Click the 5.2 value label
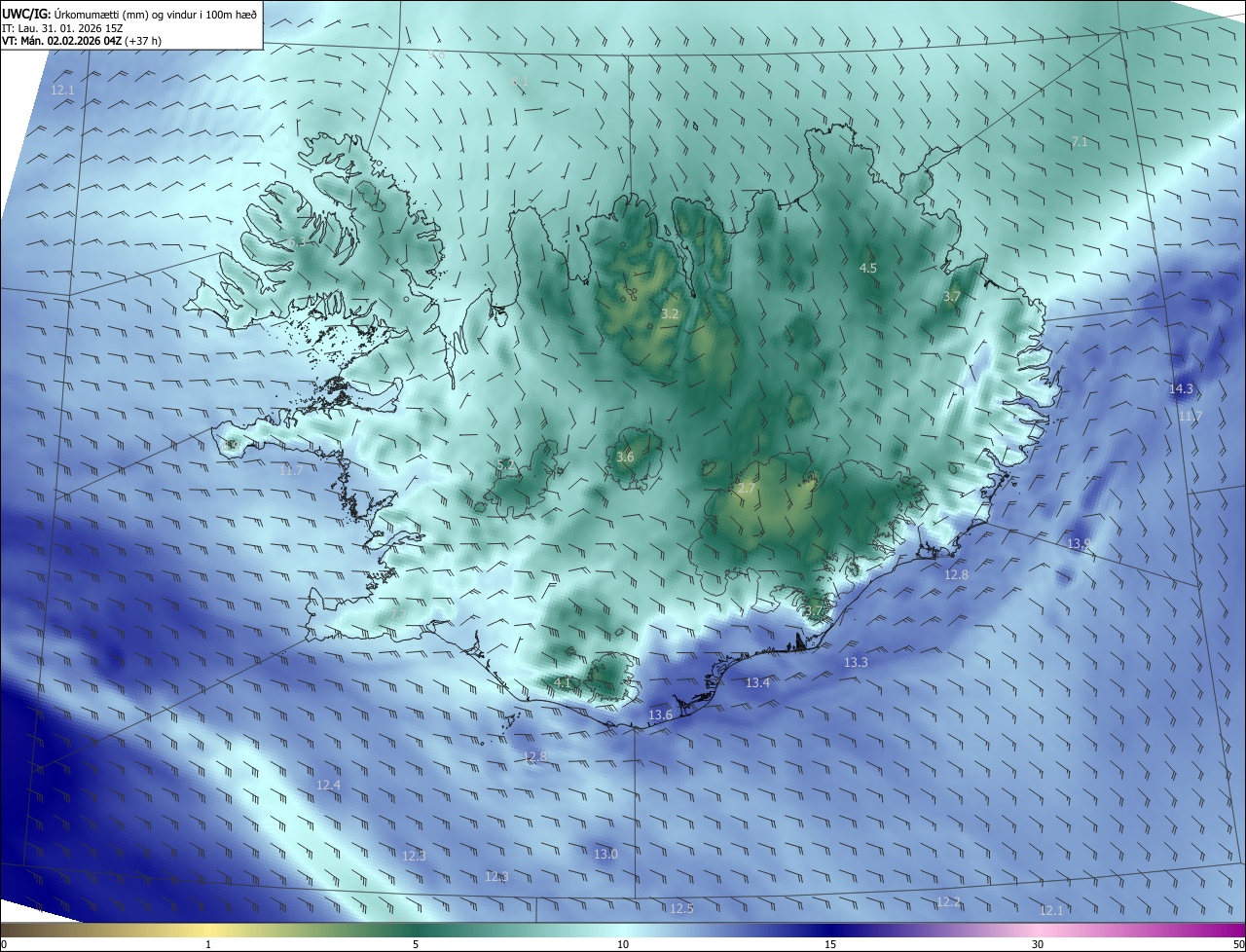Image resolution: width=1246 pixels, height=952 pixels. click(x=505, y=465)
